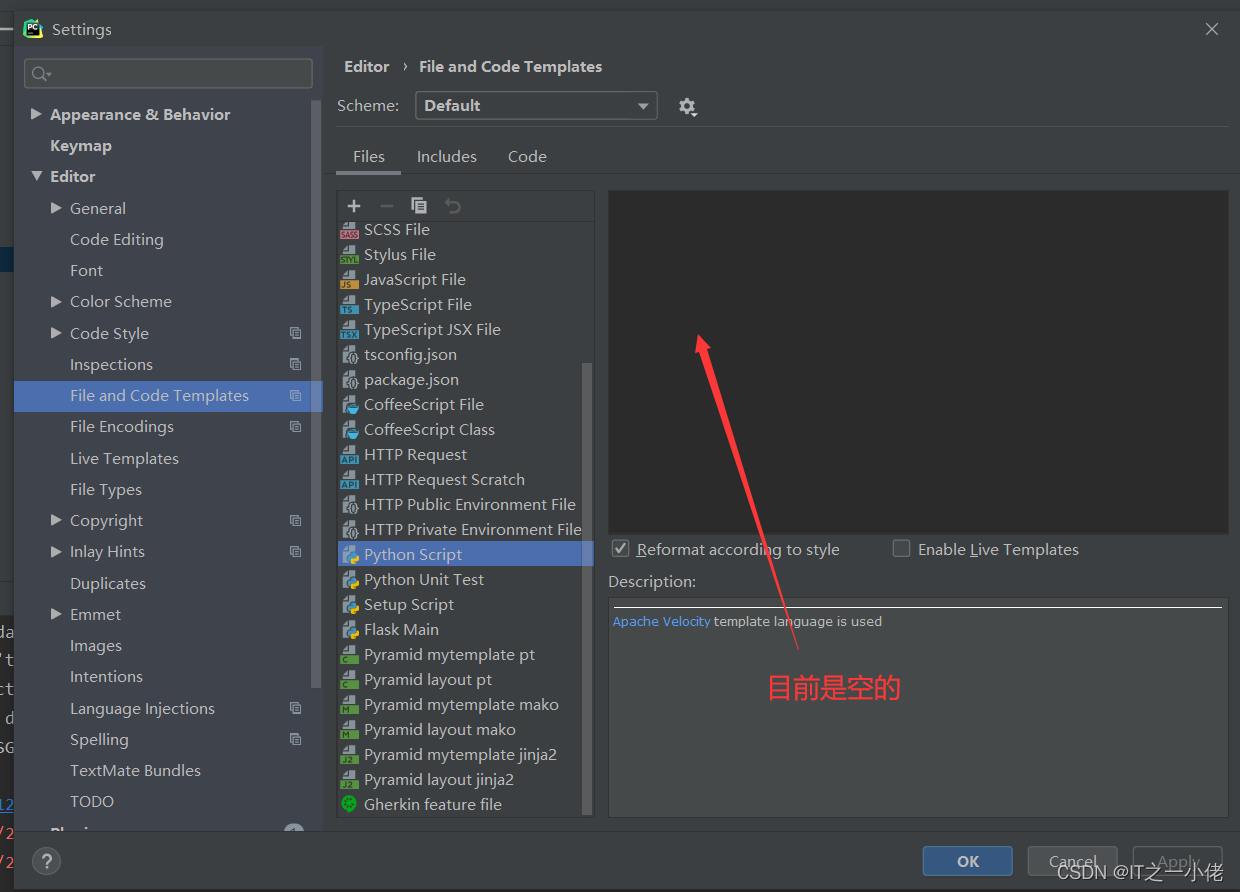The height and width of the screenshot is (892, 1240).
Task: Switch to the Files tab
Action: point(369,157)
